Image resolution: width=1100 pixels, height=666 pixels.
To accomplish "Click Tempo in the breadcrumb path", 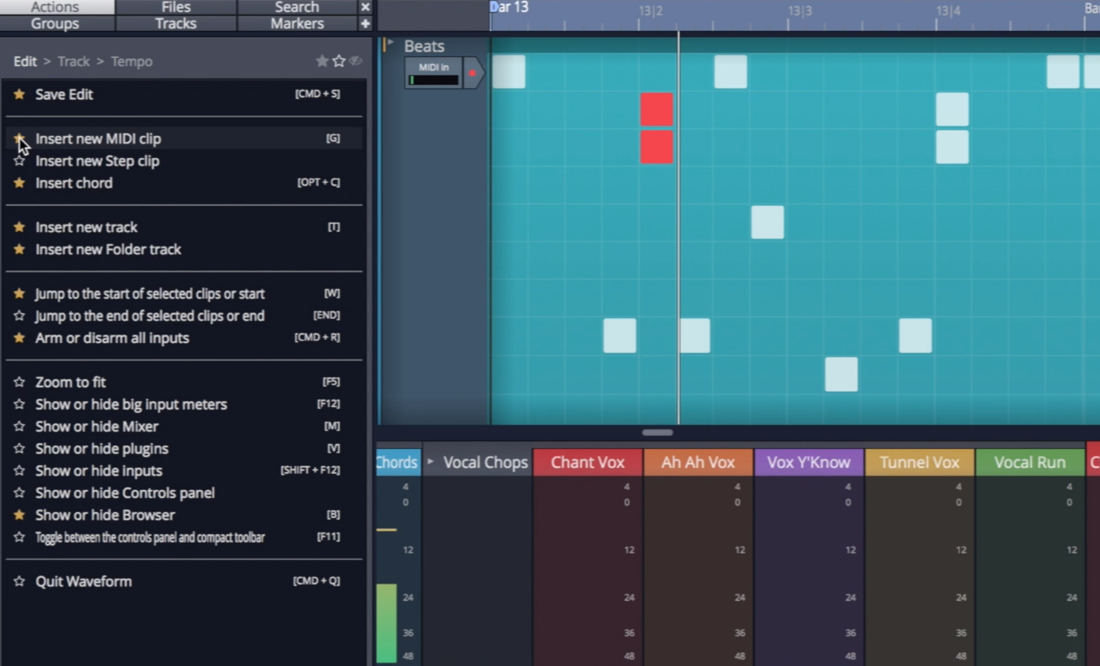I will (131, 61).
